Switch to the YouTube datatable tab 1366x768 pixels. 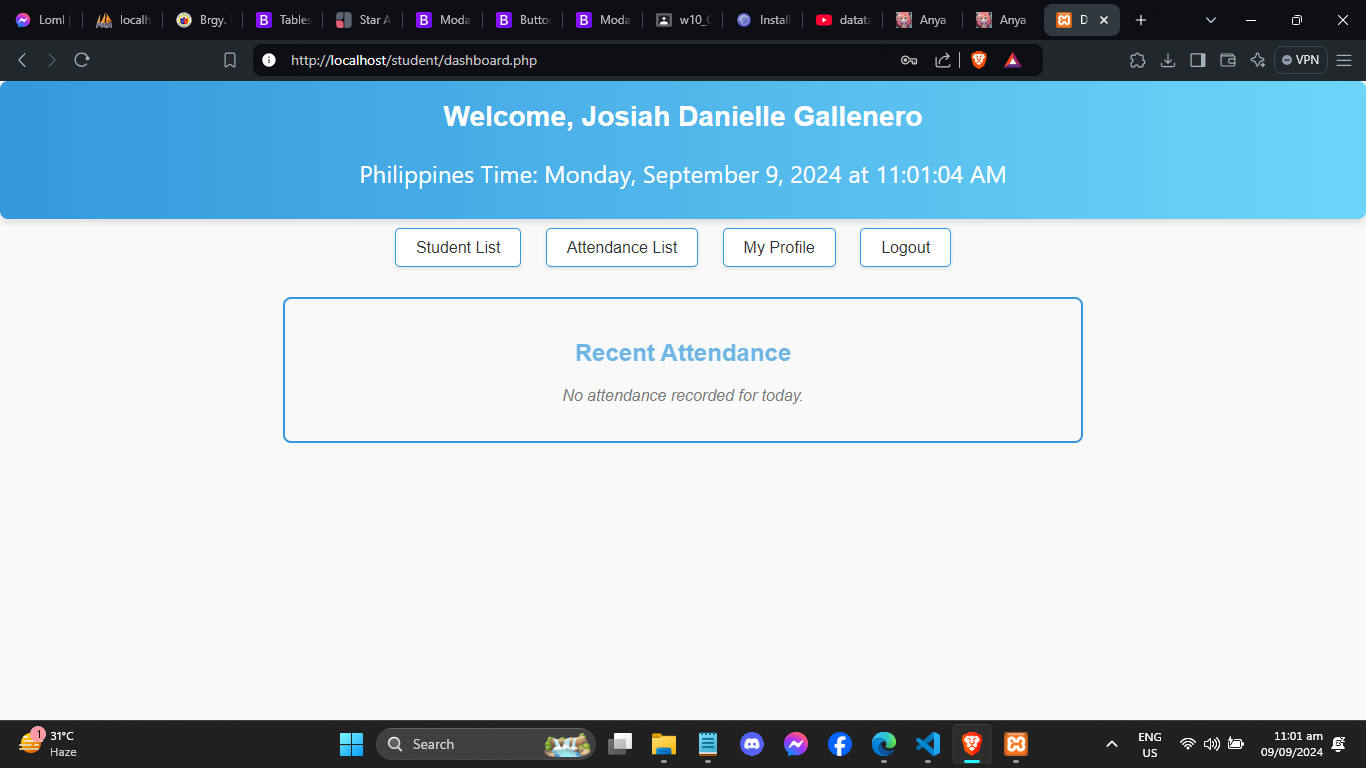coord(841,20)
